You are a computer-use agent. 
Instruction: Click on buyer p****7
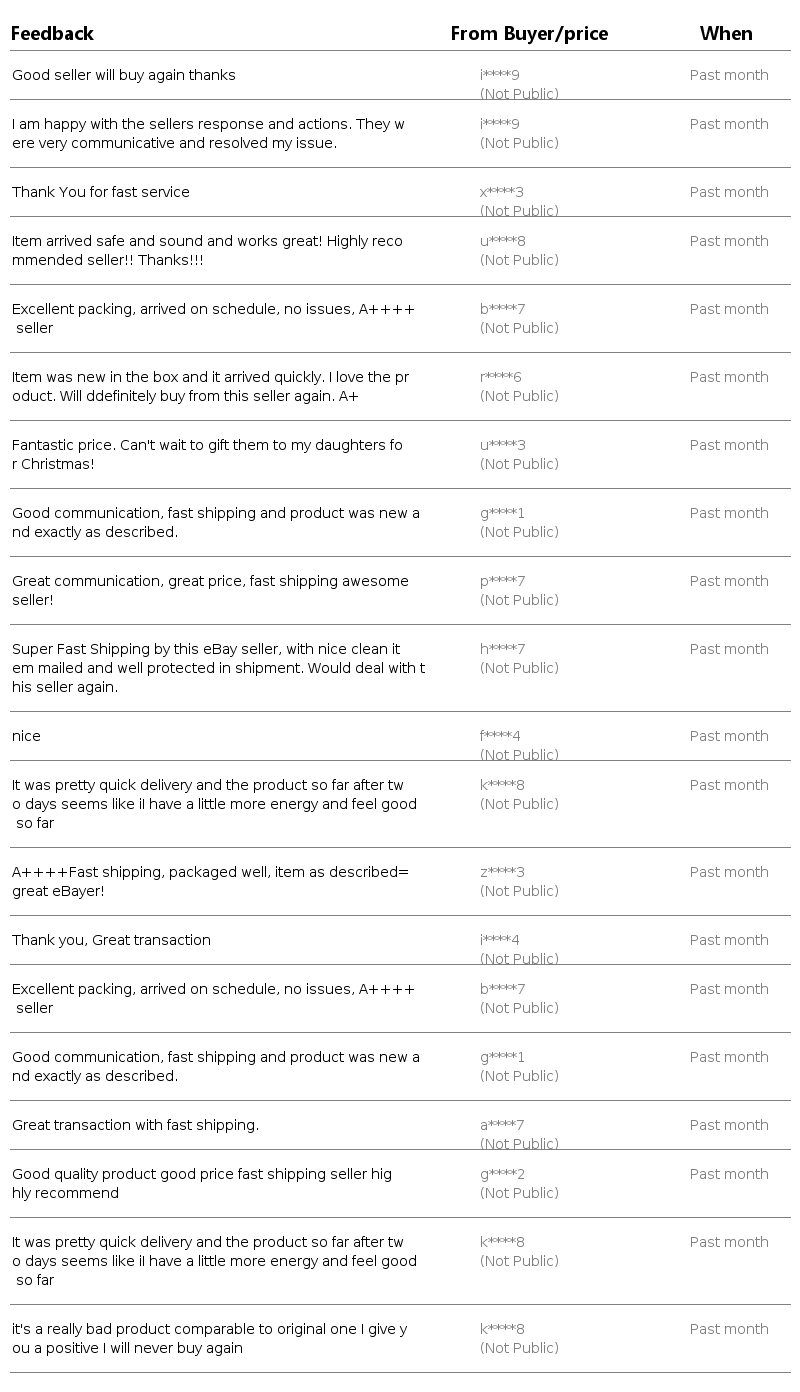point(502,581)
